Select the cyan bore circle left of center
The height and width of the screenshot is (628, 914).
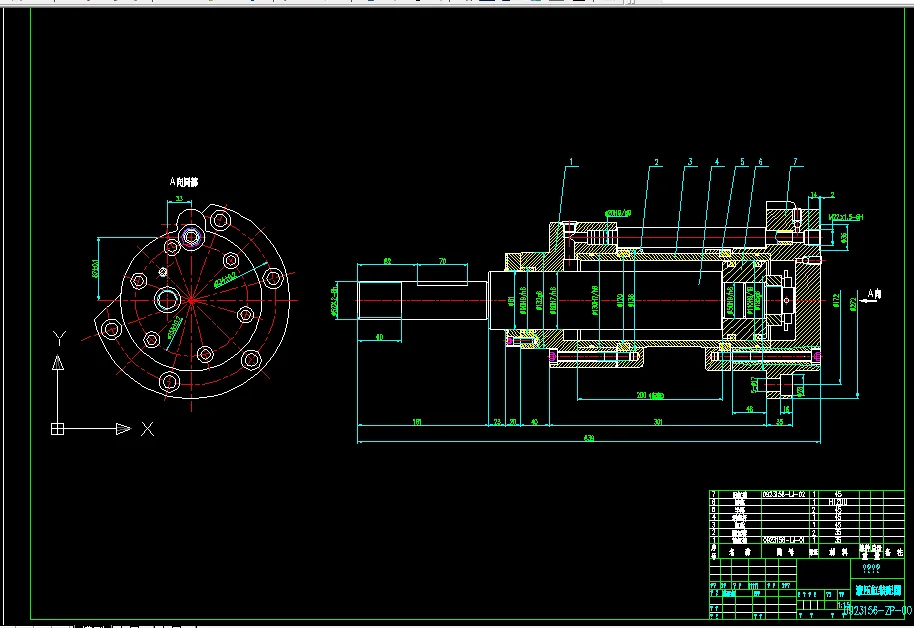click(x=167, y=300)
